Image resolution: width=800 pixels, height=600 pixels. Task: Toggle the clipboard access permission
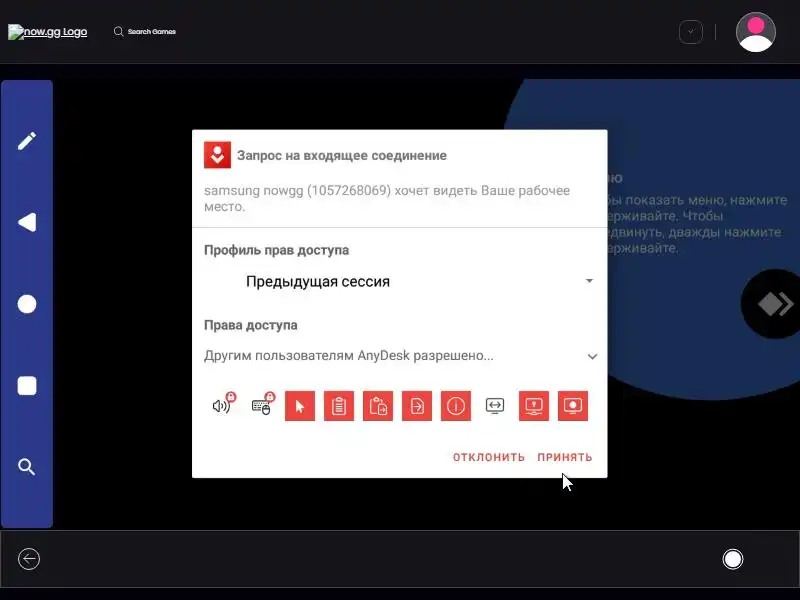pos(339,406)
